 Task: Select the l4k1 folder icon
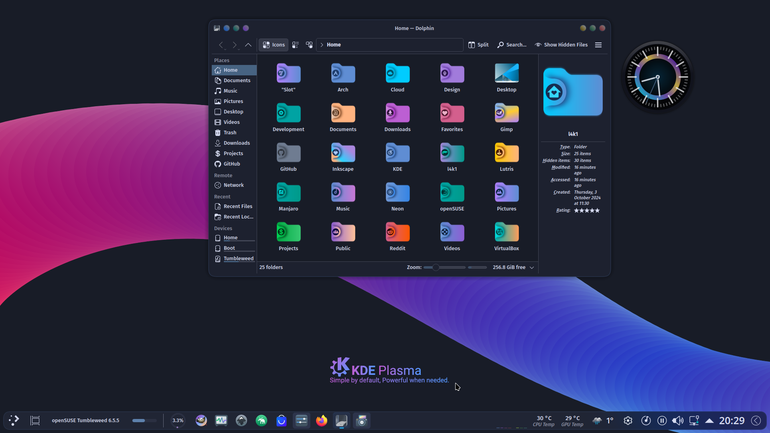452,153
